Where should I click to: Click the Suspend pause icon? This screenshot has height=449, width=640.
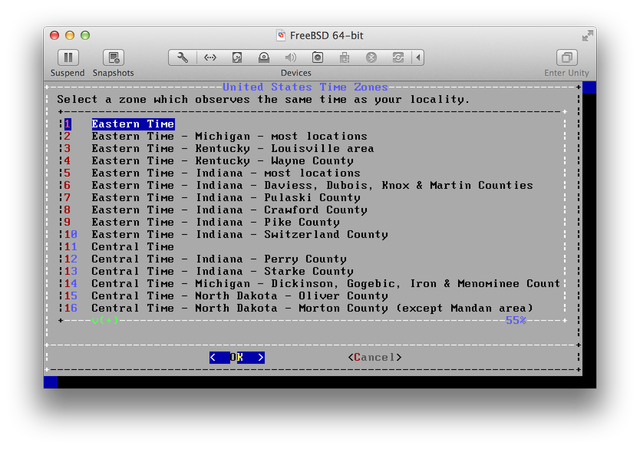click(68, 58)
